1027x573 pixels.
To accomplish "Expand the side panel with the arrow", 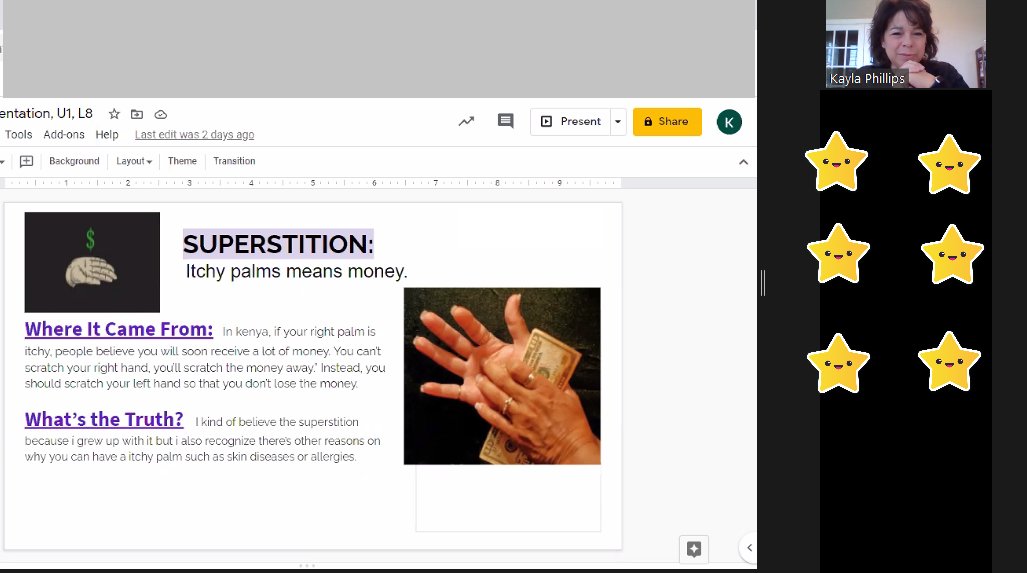I will 749,547.
